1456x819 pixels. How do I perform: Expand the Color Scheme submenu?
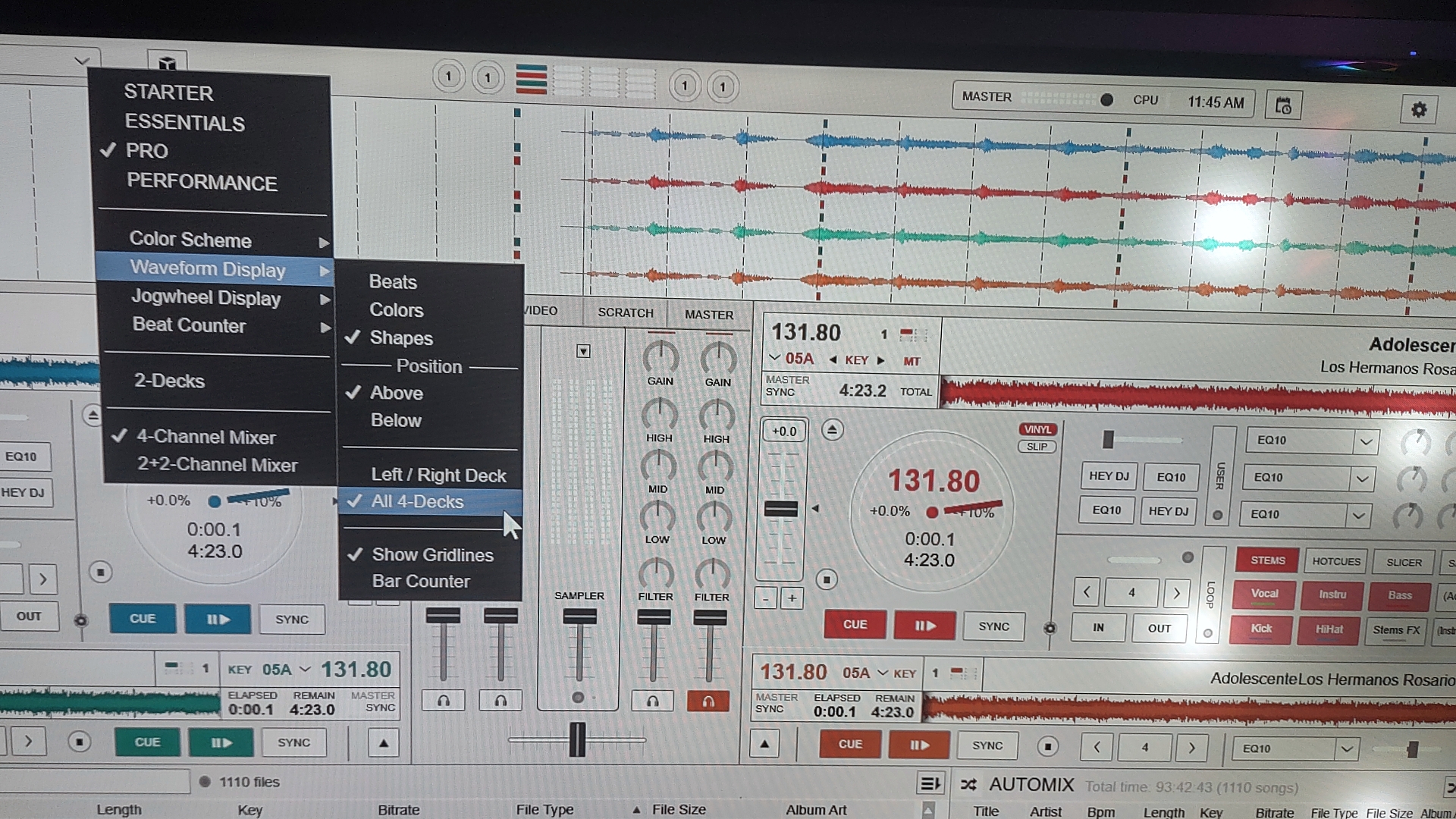(215, 240)
